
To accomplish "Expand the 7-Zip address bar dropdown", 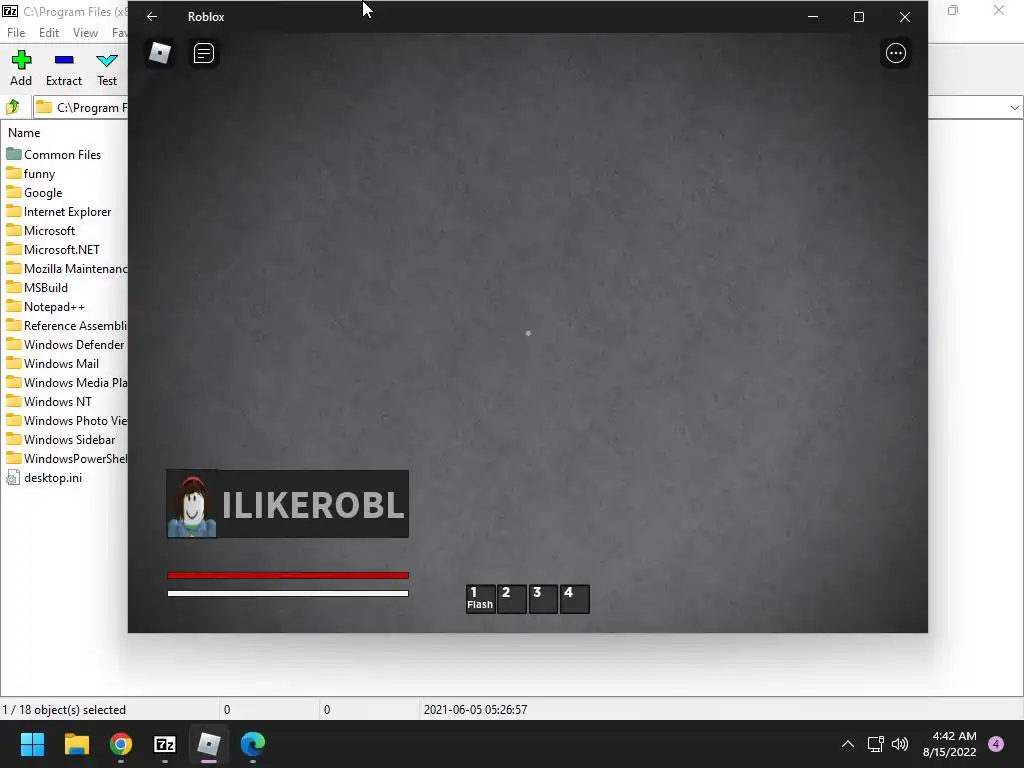I will pyautogui.click(x=1014, y=108).
